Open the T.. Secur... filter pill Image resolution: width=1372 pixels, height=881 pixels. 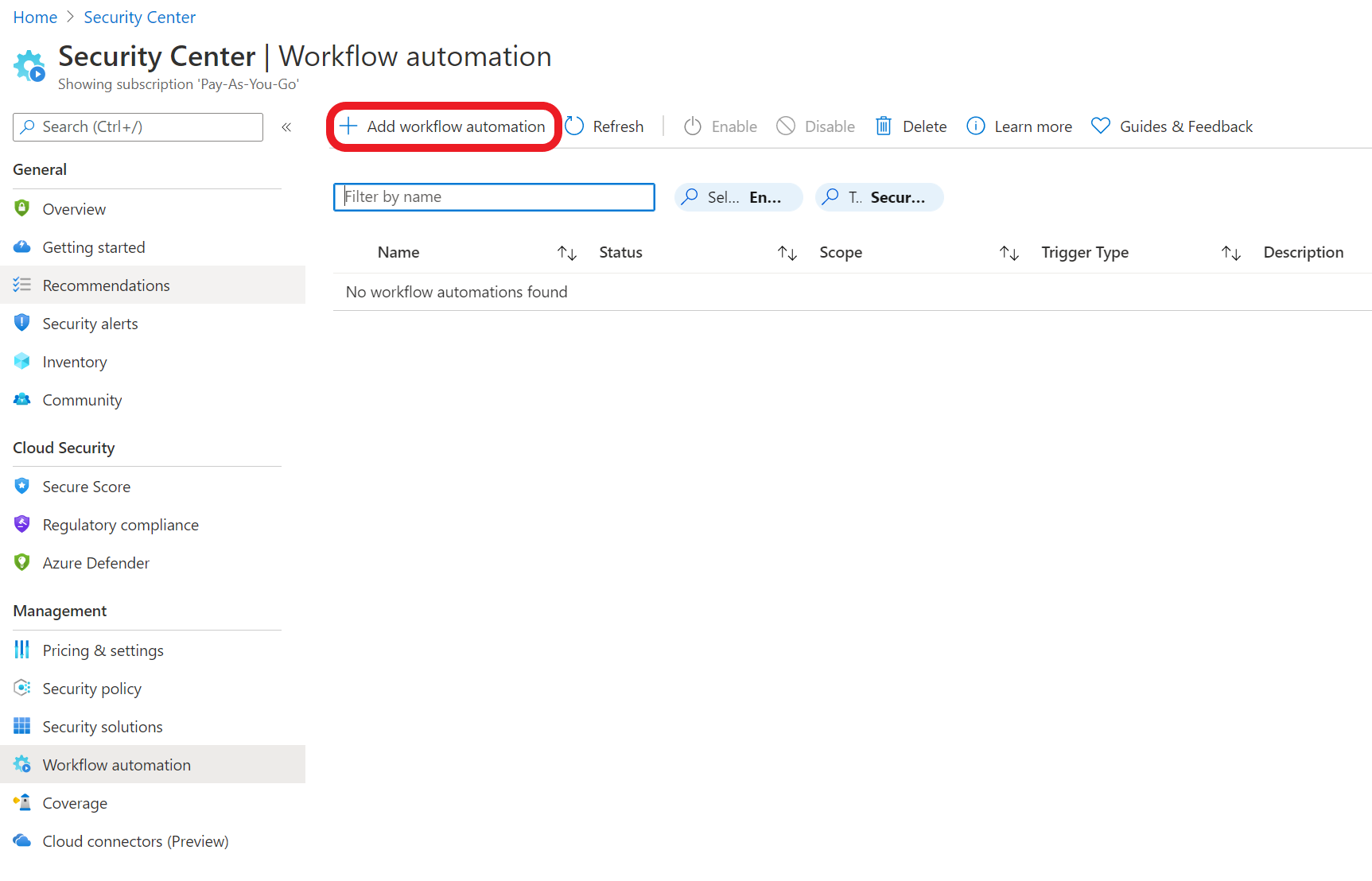click(880, 197)
